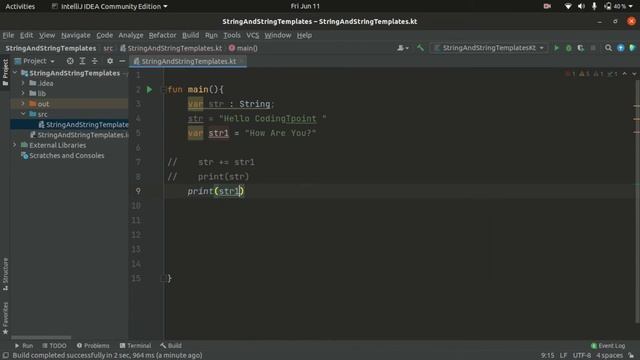
Task: Hide the Project tool window
Action: point(122,61)
